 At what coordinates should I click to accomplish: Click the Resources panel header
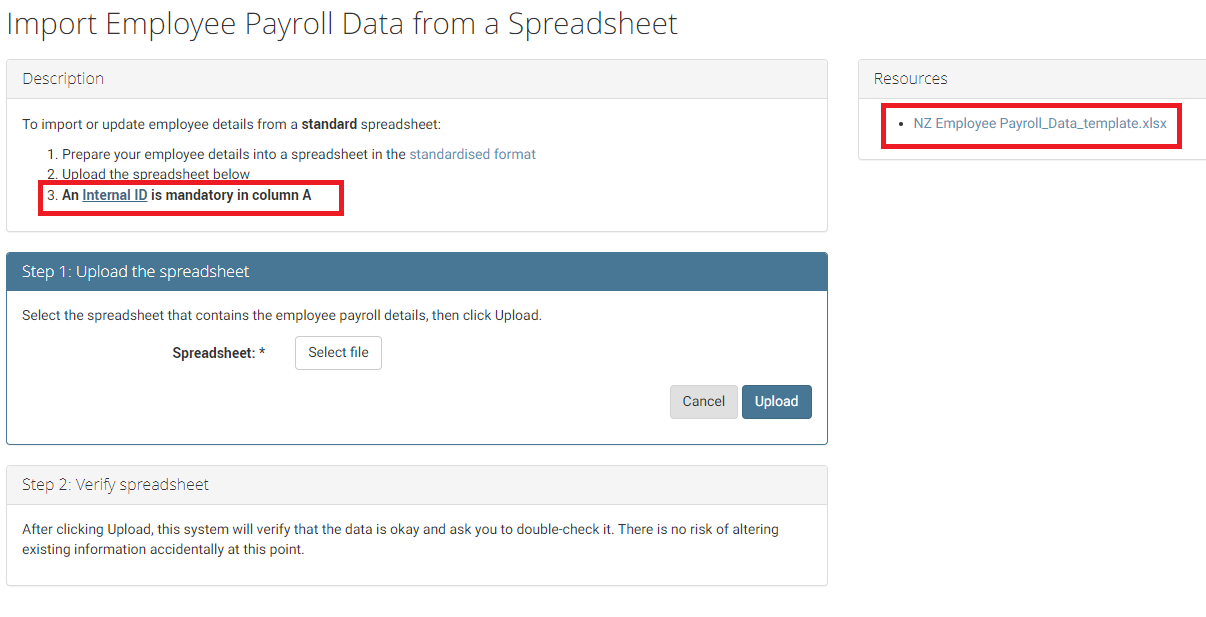click(910, 79)
